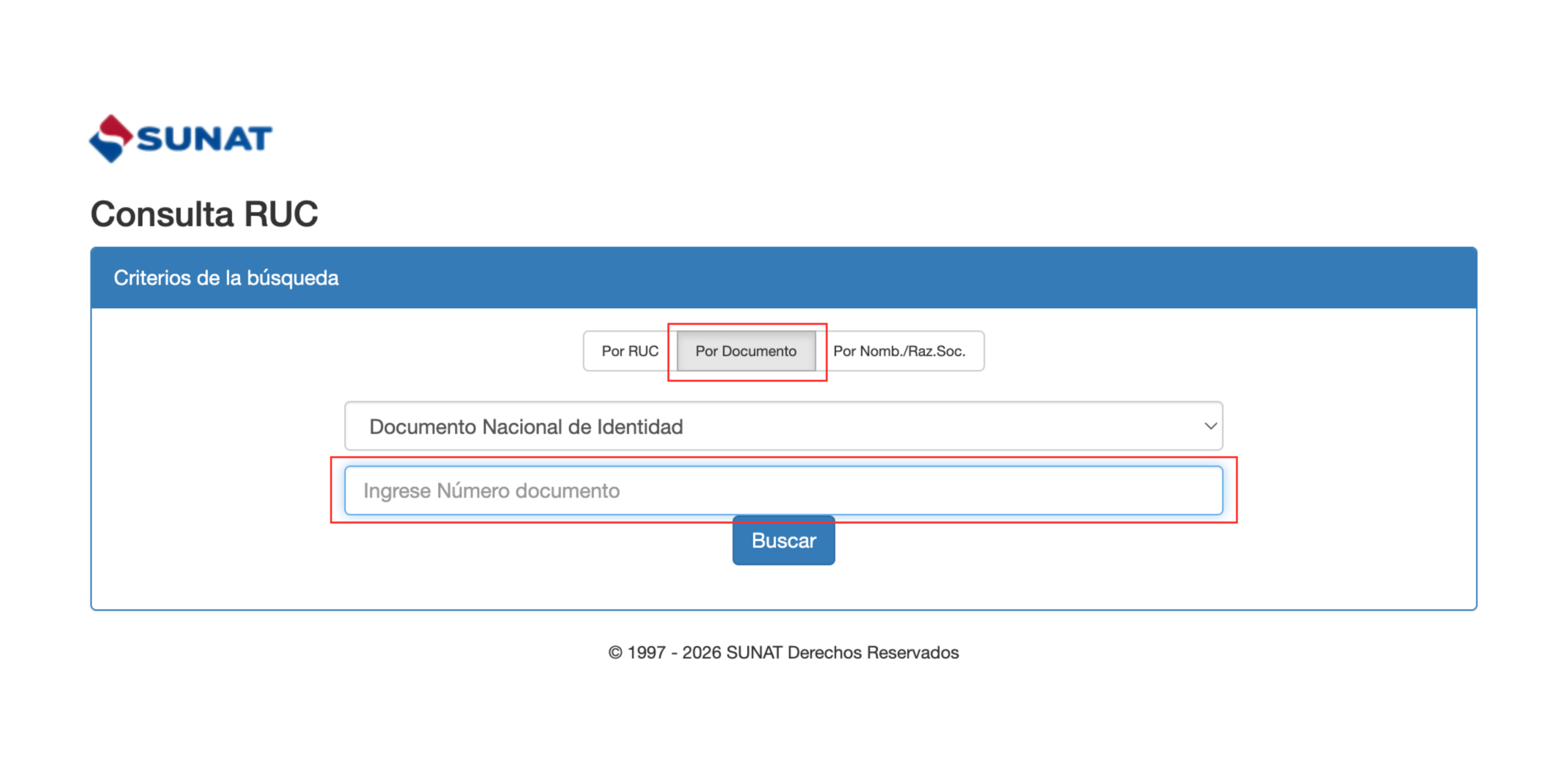Click the chevron on the document type selector
1568x784 pixels.
1212,426
